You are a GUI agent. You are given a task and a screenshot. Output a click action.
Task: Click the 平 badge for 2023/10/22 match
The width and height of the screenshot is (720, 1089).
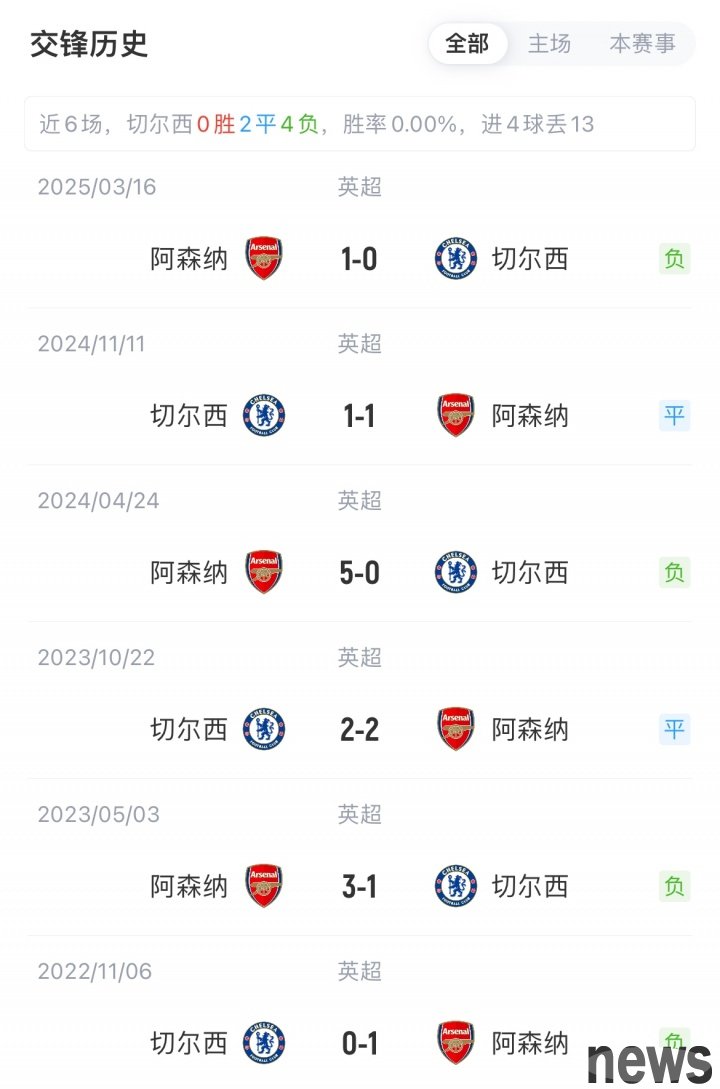675,729
